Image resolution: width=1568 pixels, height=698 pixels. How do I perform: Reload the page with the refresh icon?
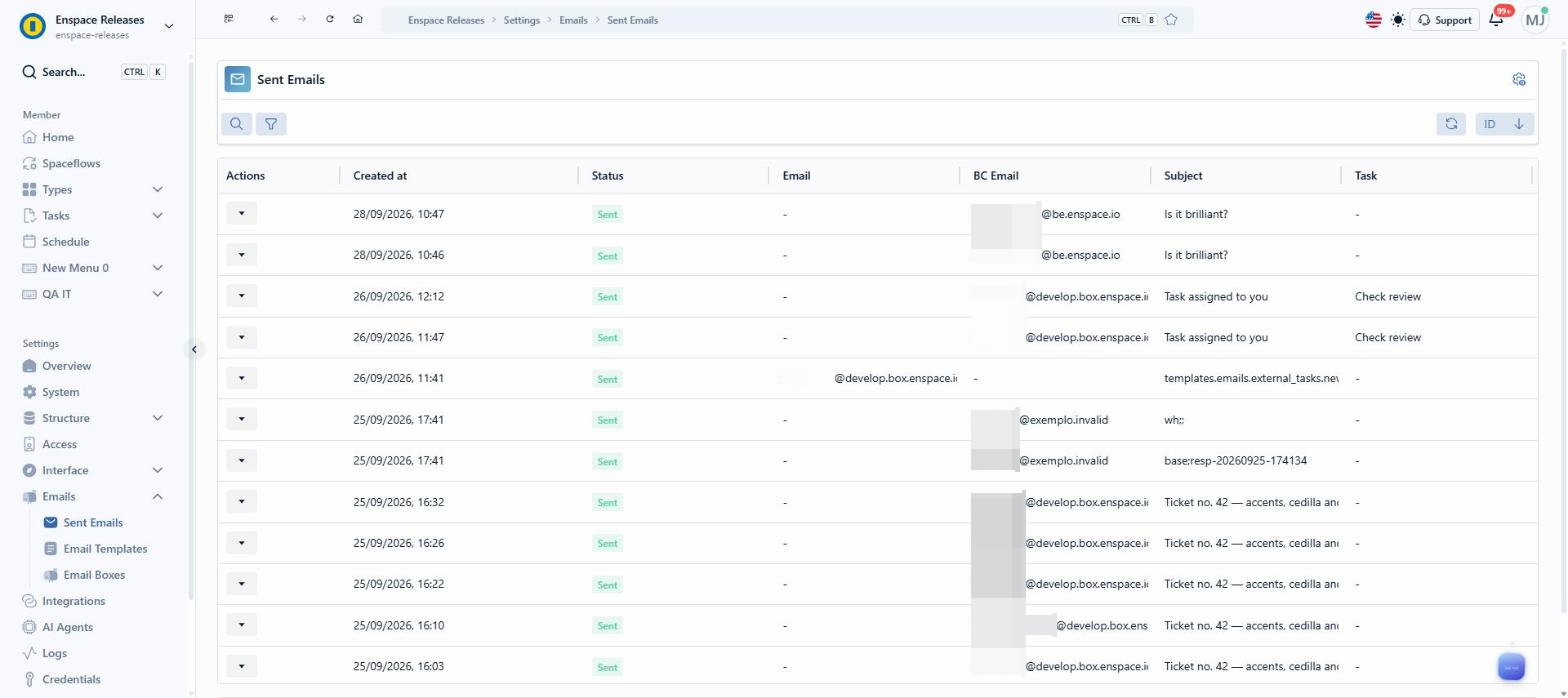(330, 19)
